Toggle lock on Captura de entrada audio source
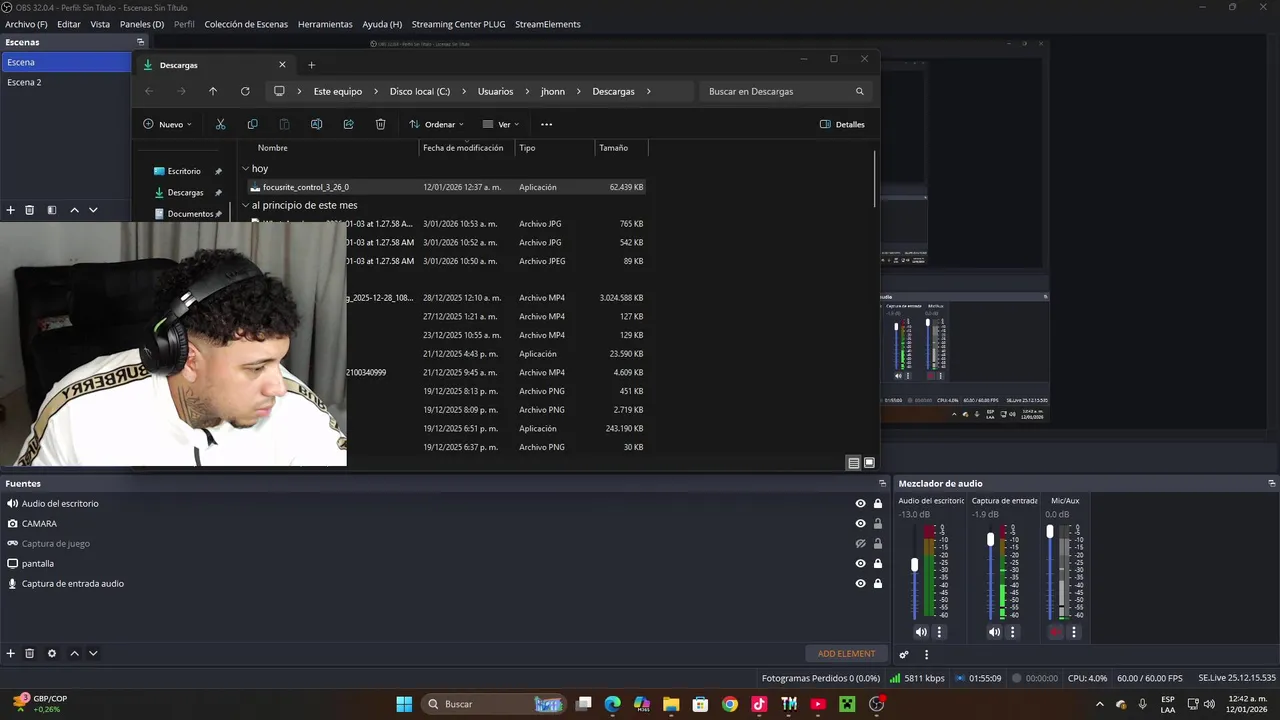The height and width of the screenshot is (720, 1280). tap(878, 584)
